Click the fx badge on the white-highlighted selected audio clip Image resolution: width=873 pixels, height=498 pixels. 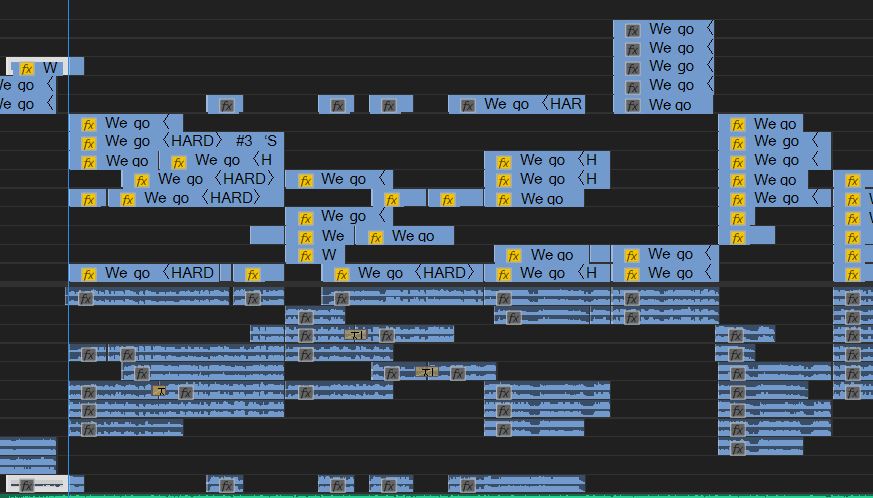[x=26, y=486]
